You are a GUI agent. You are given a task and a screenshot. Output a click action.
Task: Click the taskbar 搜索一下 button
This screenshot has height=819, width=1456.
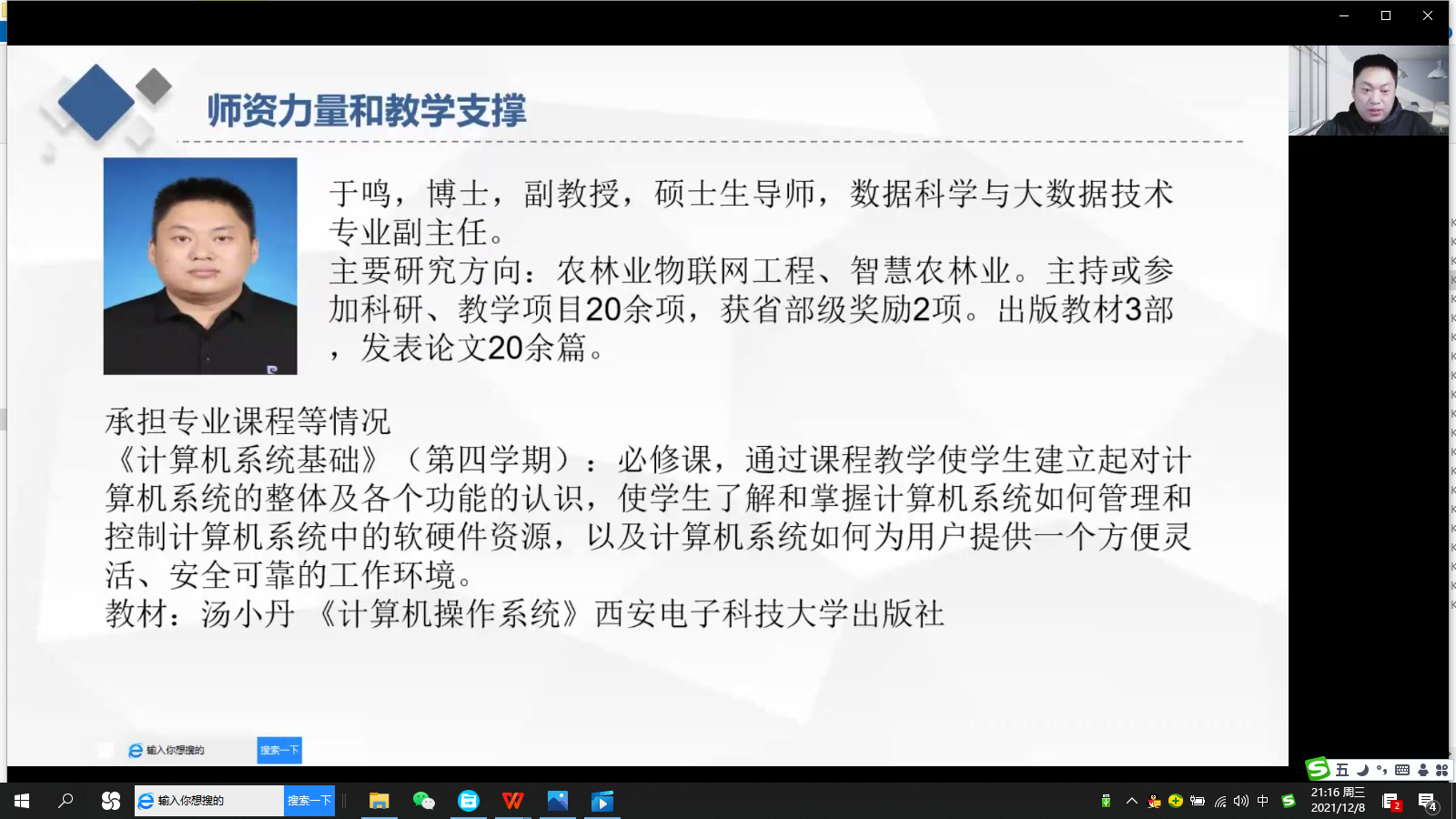pos(309,801)
